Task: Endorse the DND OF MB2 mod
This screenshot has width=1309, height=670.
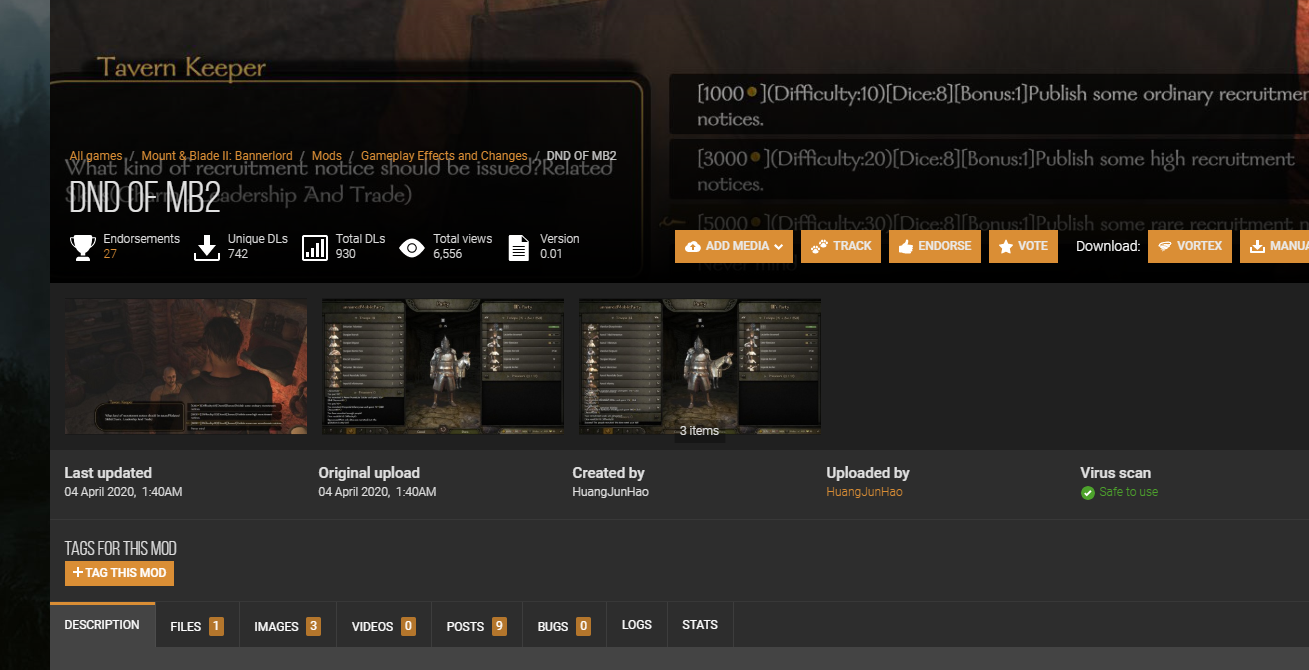Action: coord(935,246)
